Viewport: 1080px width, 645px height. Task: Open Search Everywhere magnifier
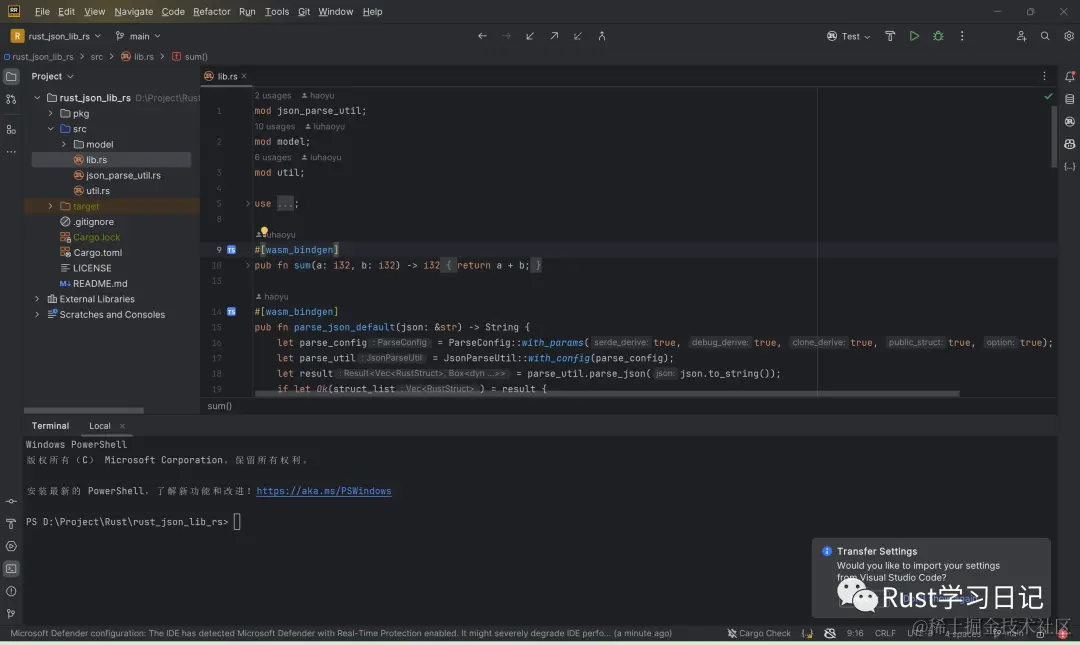[x=1045, y=36]
